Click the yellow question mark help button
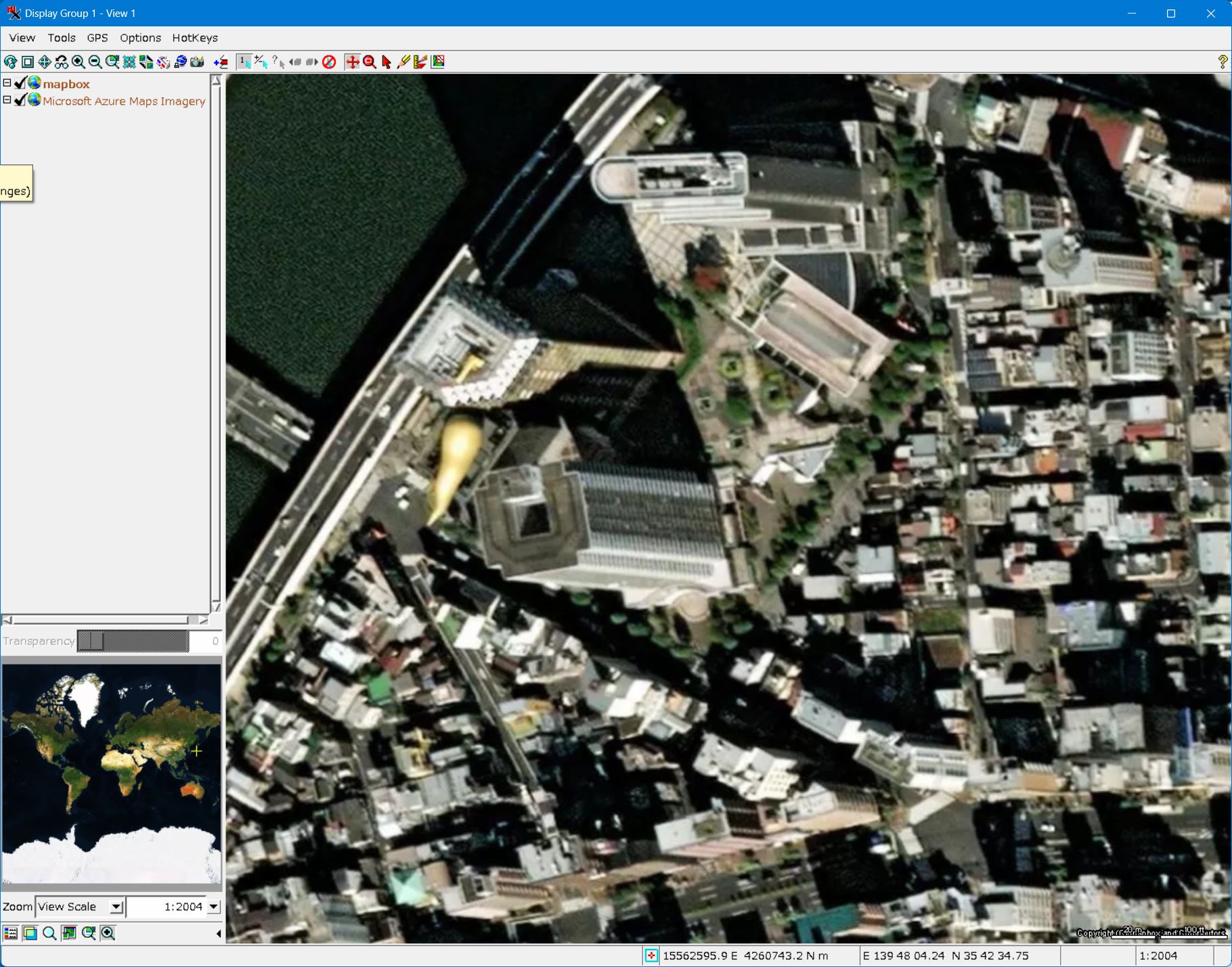Screen dimensions: 1232x967 (x=1222, y=62)
